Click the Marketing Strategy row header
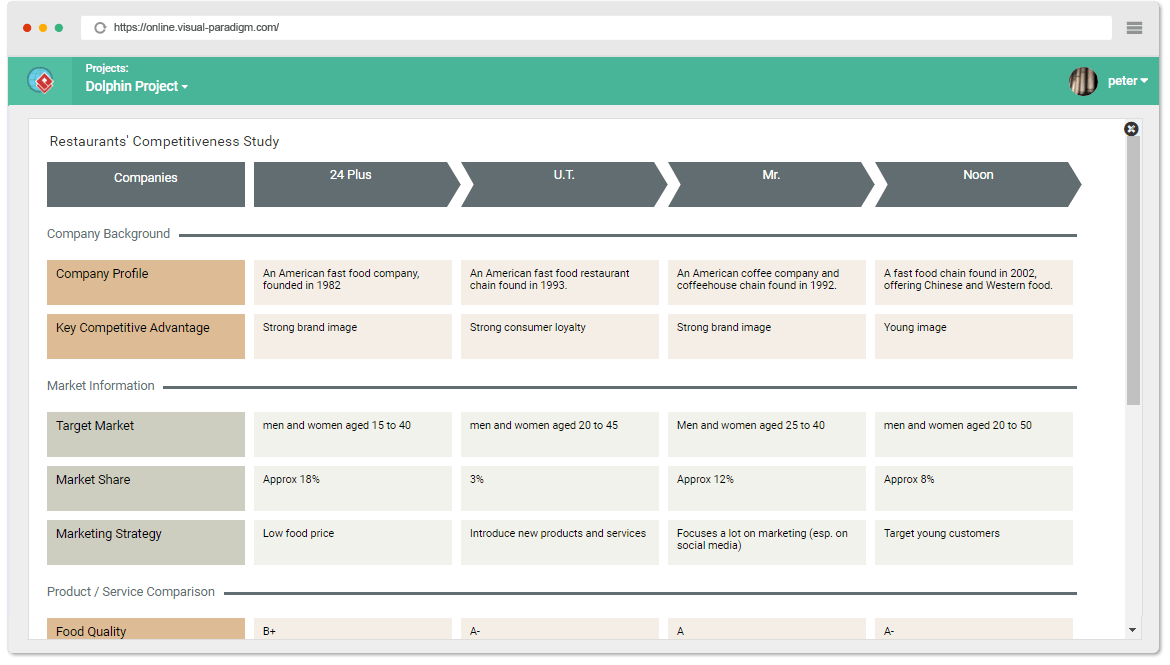This screenshot has height=665, width=1170. pos(145,542)
